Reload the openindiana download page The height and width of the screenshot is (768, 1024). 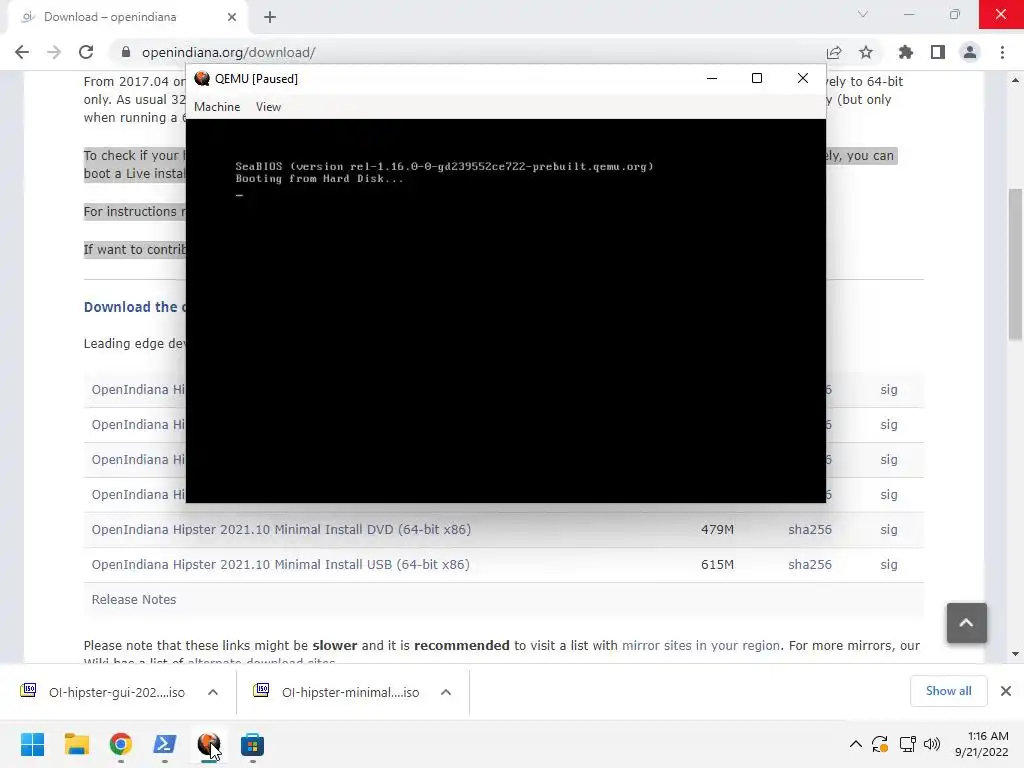[86, 52]
